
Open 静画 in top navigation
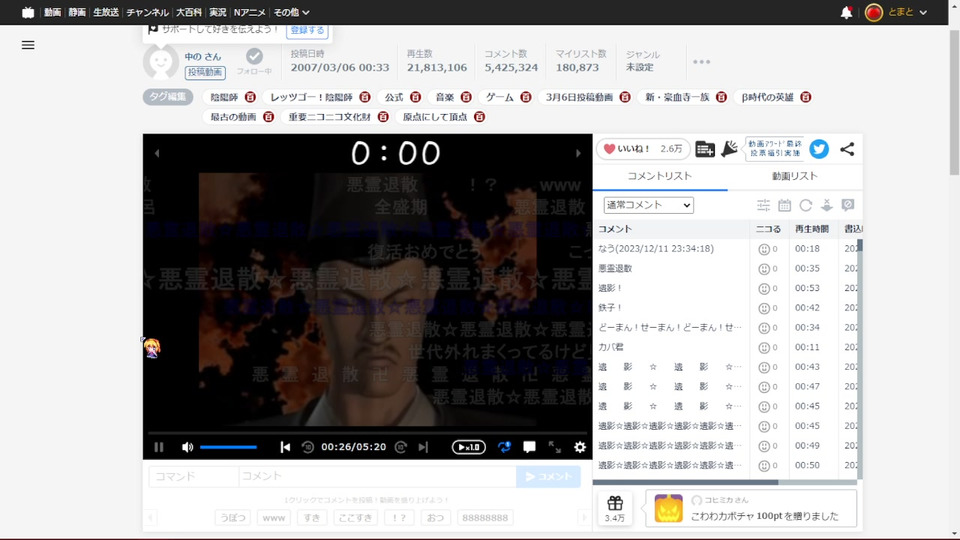tap(77, 12)
